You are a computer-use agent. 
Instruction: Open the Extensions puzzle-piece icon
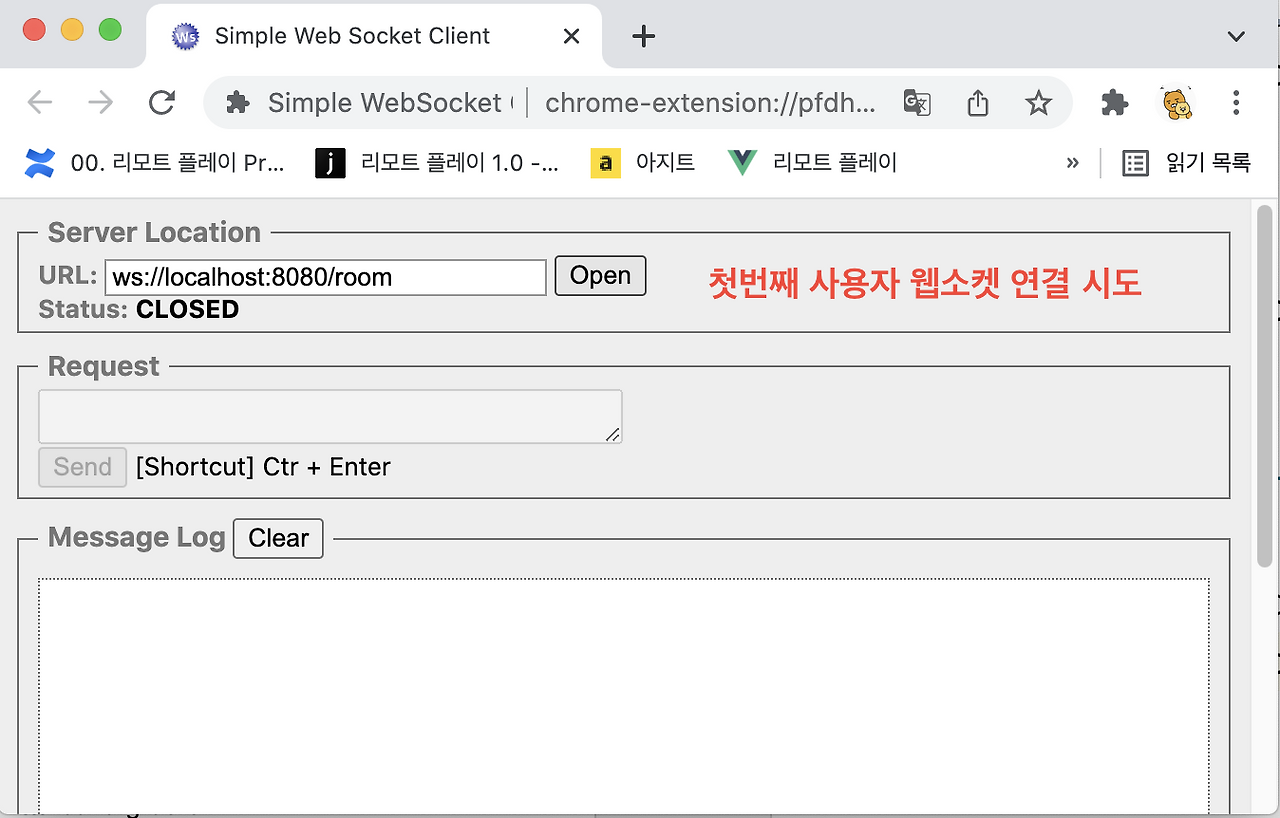click(x=1114, y=102)
